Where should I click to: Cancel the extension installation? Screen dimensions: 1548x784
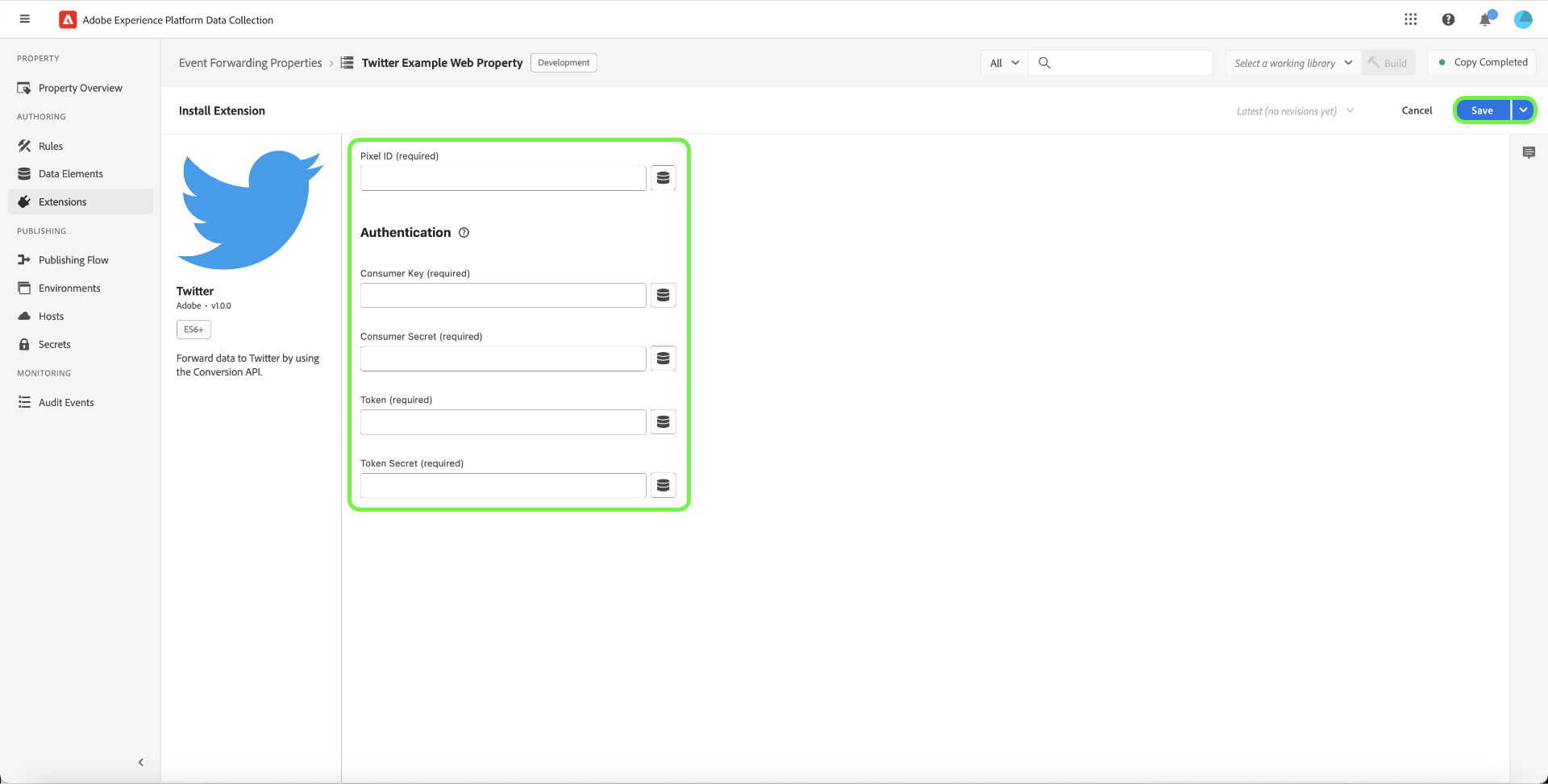click(x=1417, y=110)
